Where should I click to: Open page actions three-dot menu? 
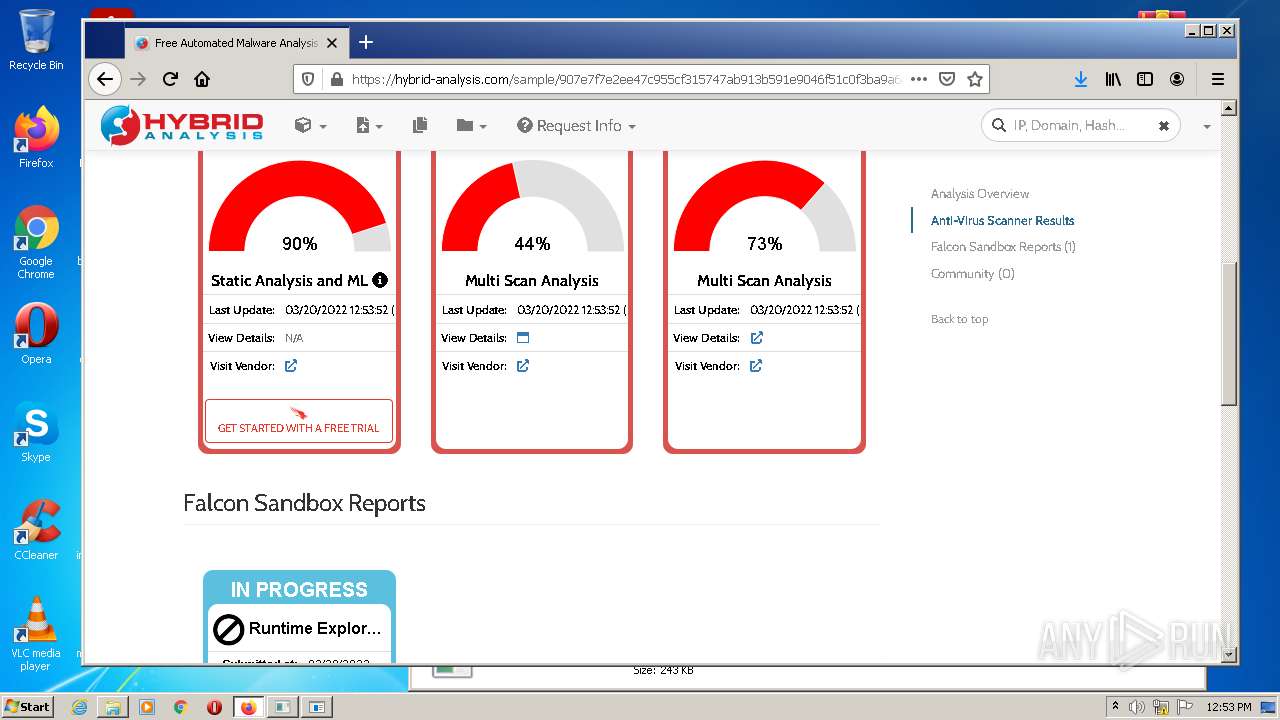(919, 79)
